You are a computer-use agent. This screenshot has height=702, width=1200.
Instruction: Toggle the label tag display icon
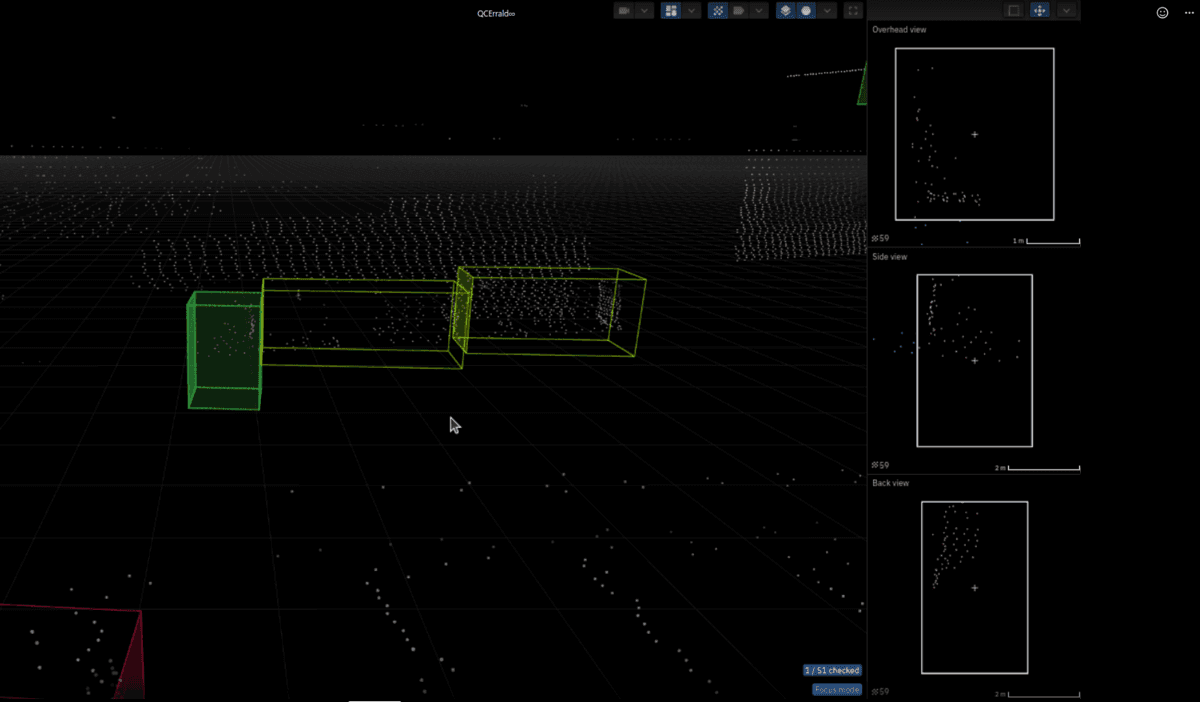click(739, 11)
